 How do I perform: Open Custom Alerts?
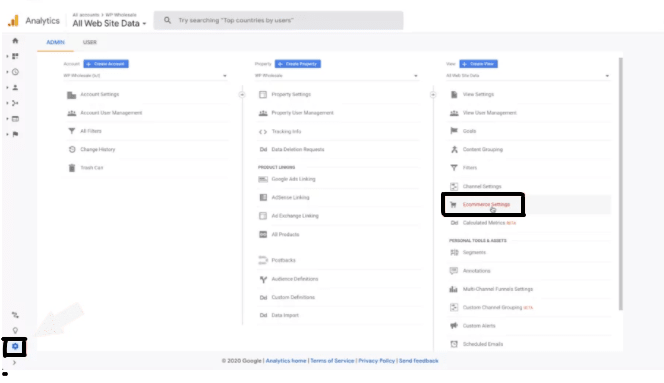pos(479,326)
